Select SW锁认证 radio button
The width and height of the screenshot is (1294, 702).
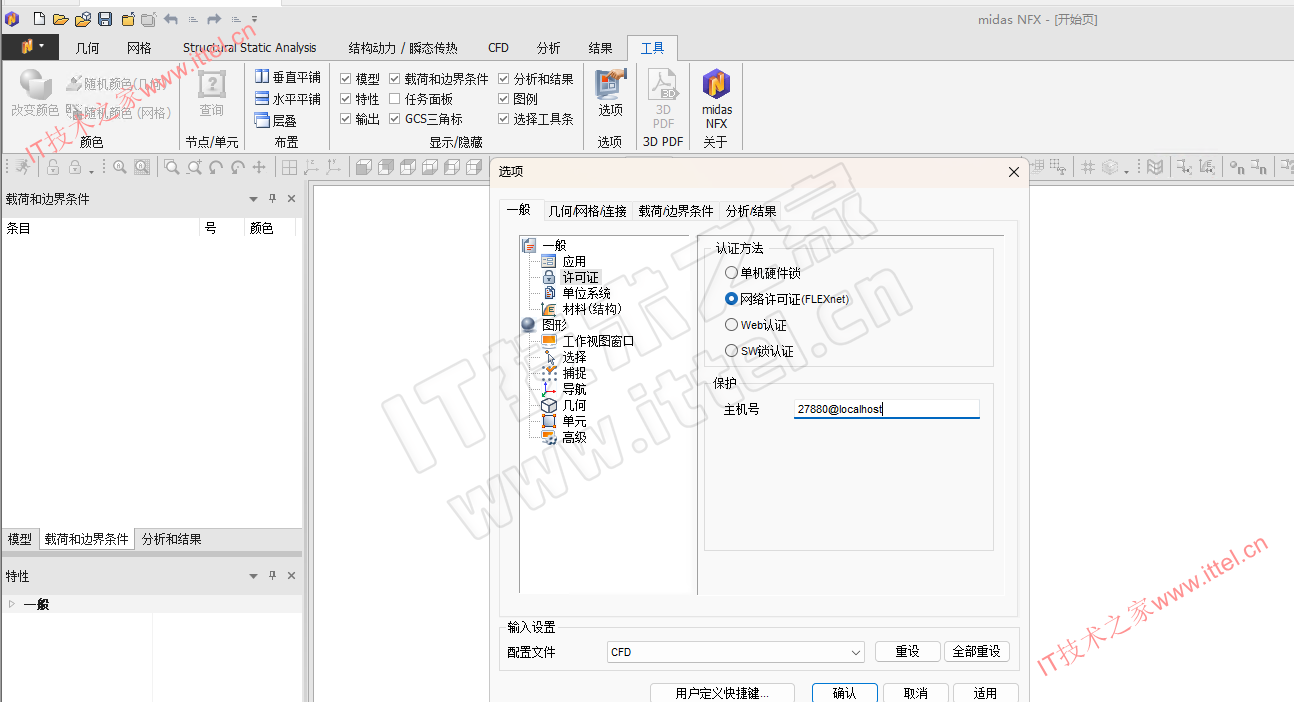pyautogui.click(x=732, y=351)
